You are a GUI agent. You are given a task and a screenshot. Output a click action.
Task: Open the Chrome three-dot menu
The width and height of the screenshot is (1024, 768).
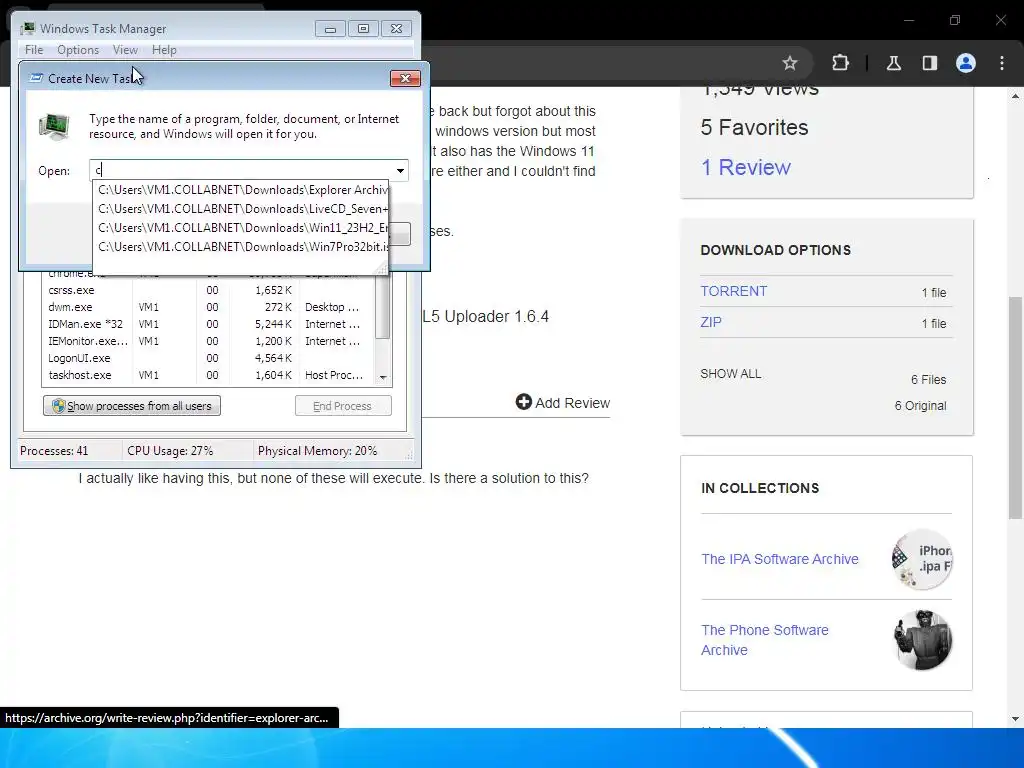point(1002,63)
